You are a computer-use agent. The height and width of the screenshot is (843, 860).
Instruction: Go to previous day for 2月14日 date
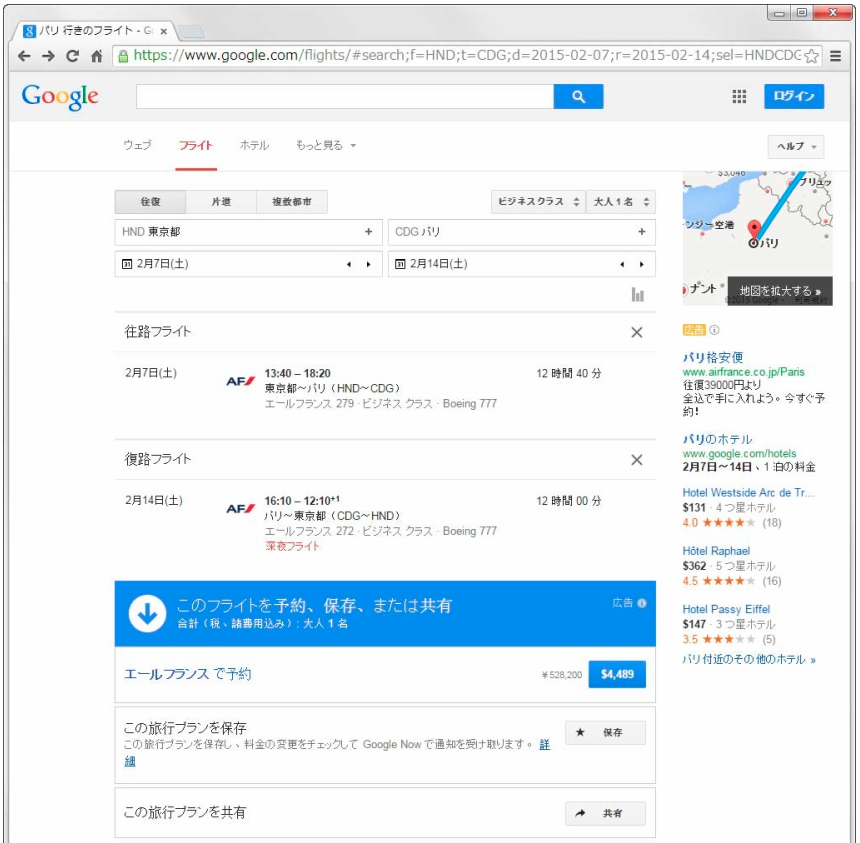[x=622, y=264]
